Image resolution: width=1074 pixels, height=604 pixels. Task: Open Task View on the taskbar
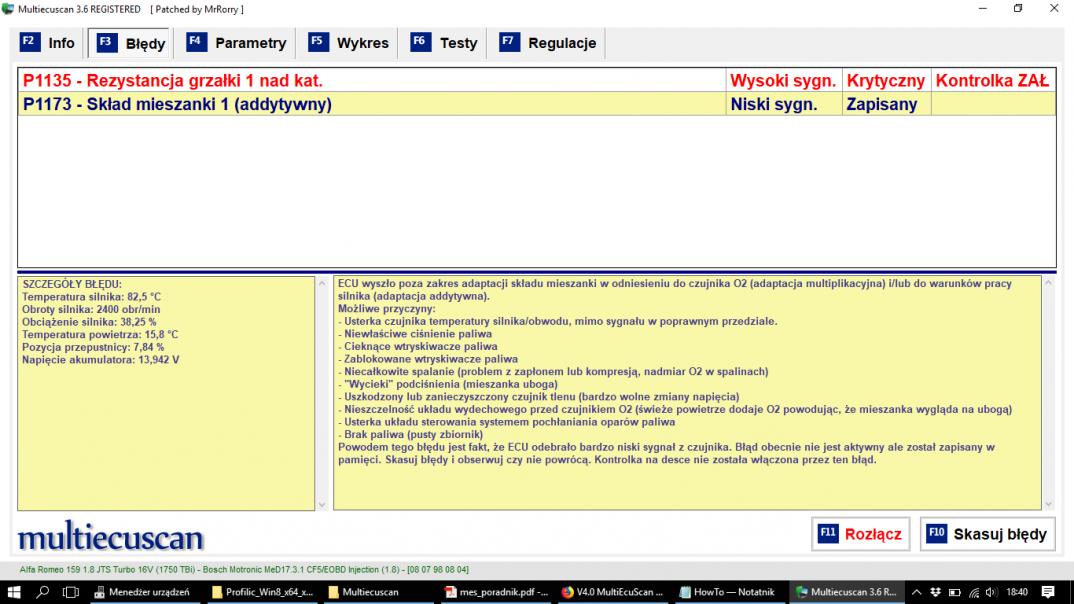71,592
